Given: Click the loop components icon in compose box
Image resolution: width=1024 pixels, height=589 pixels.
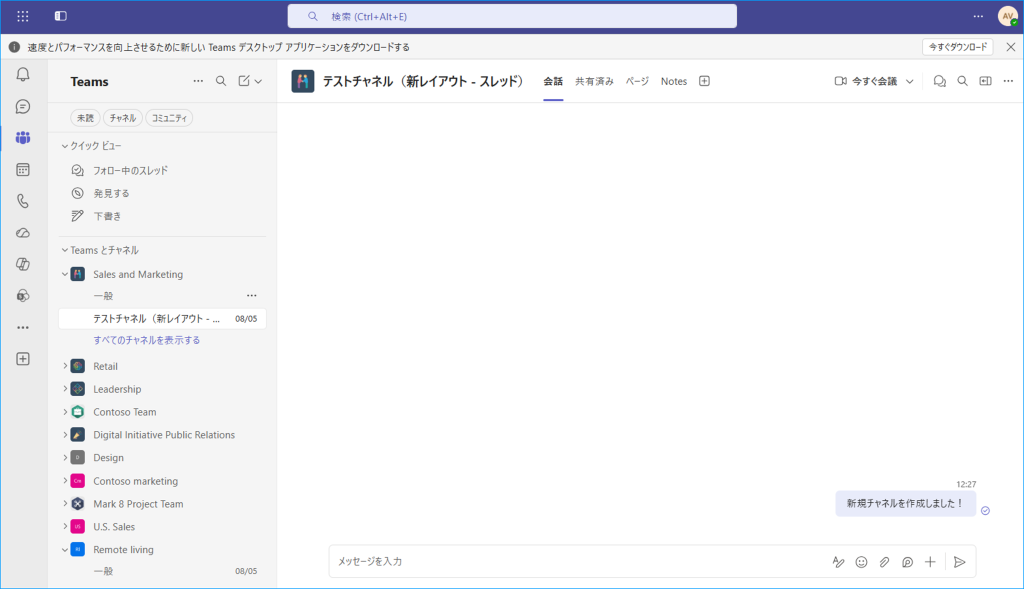Looking at the screenshot, I should coord(907,562).
